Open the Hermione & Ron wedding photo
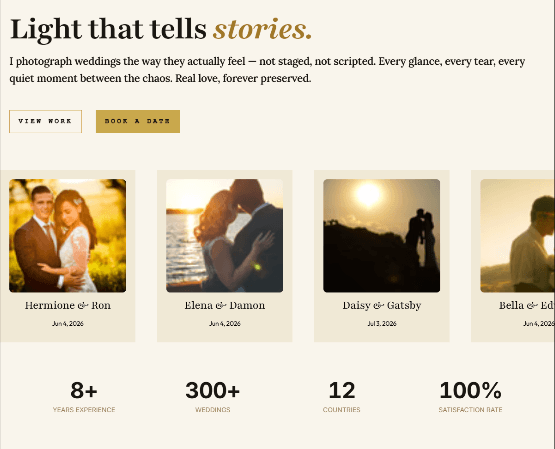 coord(68,236)
